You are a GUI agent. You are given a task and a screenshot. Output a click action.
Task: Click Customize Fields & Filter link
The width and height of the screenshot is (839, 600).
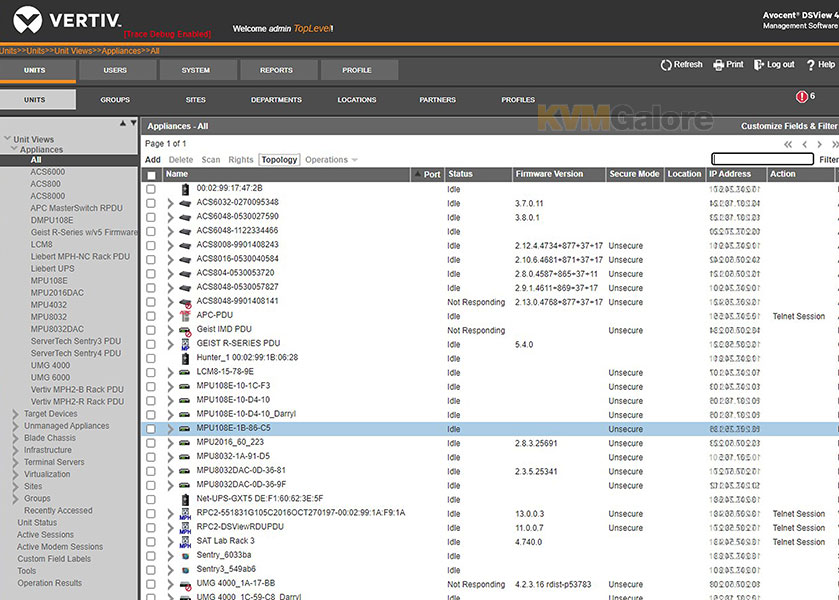789,126
